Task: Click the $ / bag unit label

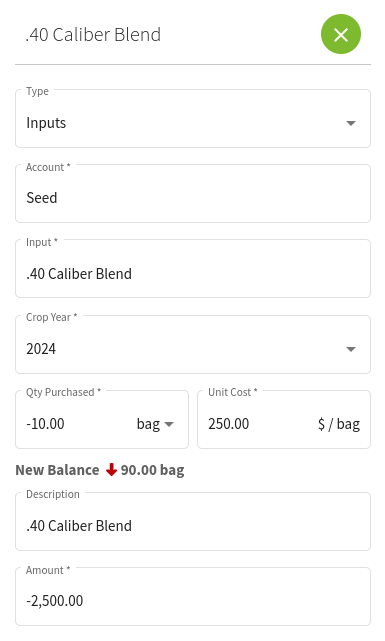Action: click(339, 424)
